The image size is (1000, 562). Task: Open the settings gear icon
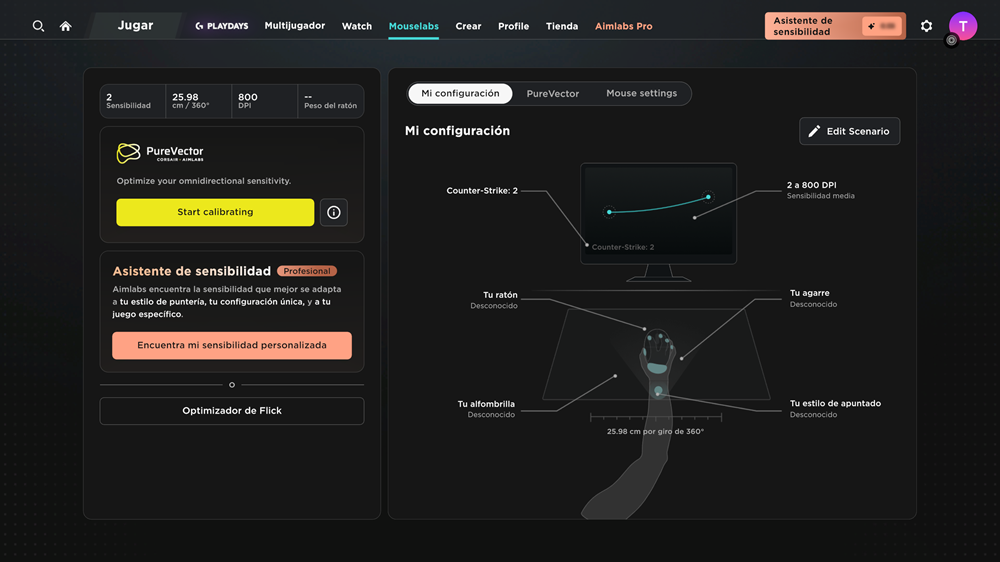[x=926, y=26]
